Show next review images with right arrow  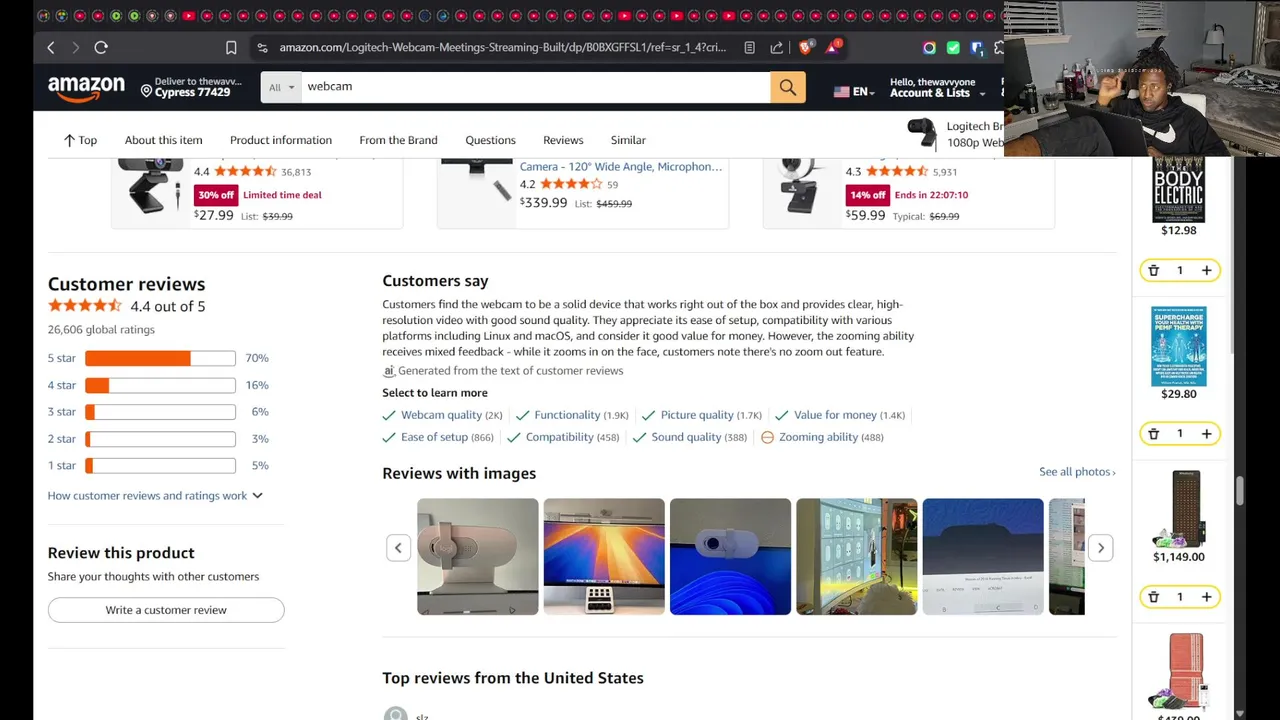coord(1100,547)
